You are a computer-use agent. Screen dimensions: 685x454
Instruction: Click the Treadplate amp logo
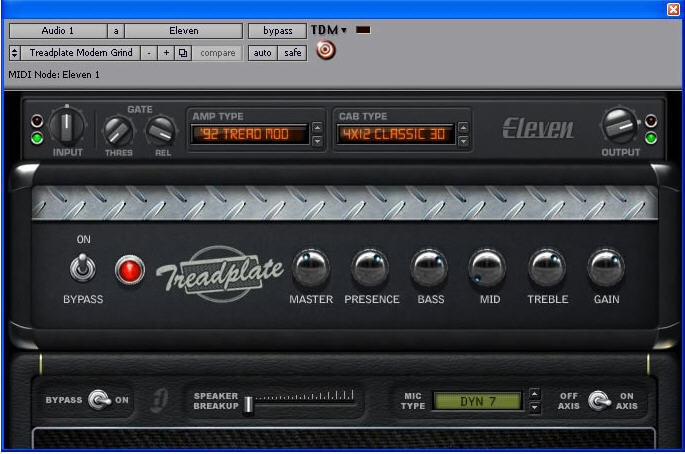point(220,274)
